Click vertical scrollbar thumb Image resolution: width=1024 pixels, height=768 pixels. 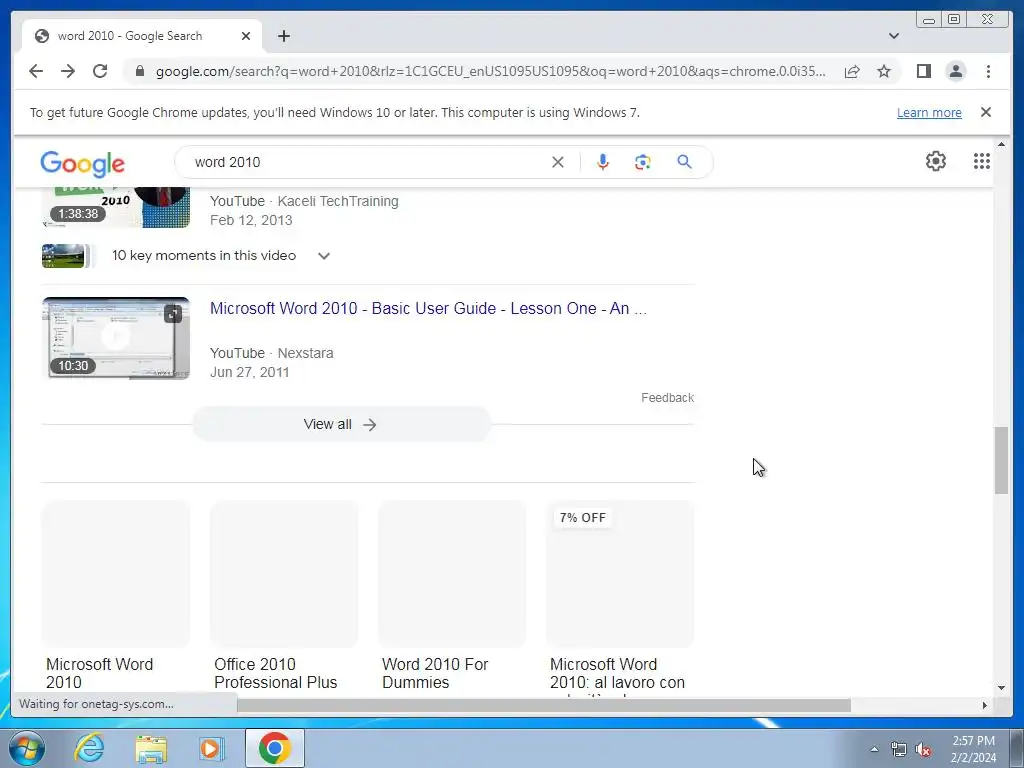coord(1001,460)
